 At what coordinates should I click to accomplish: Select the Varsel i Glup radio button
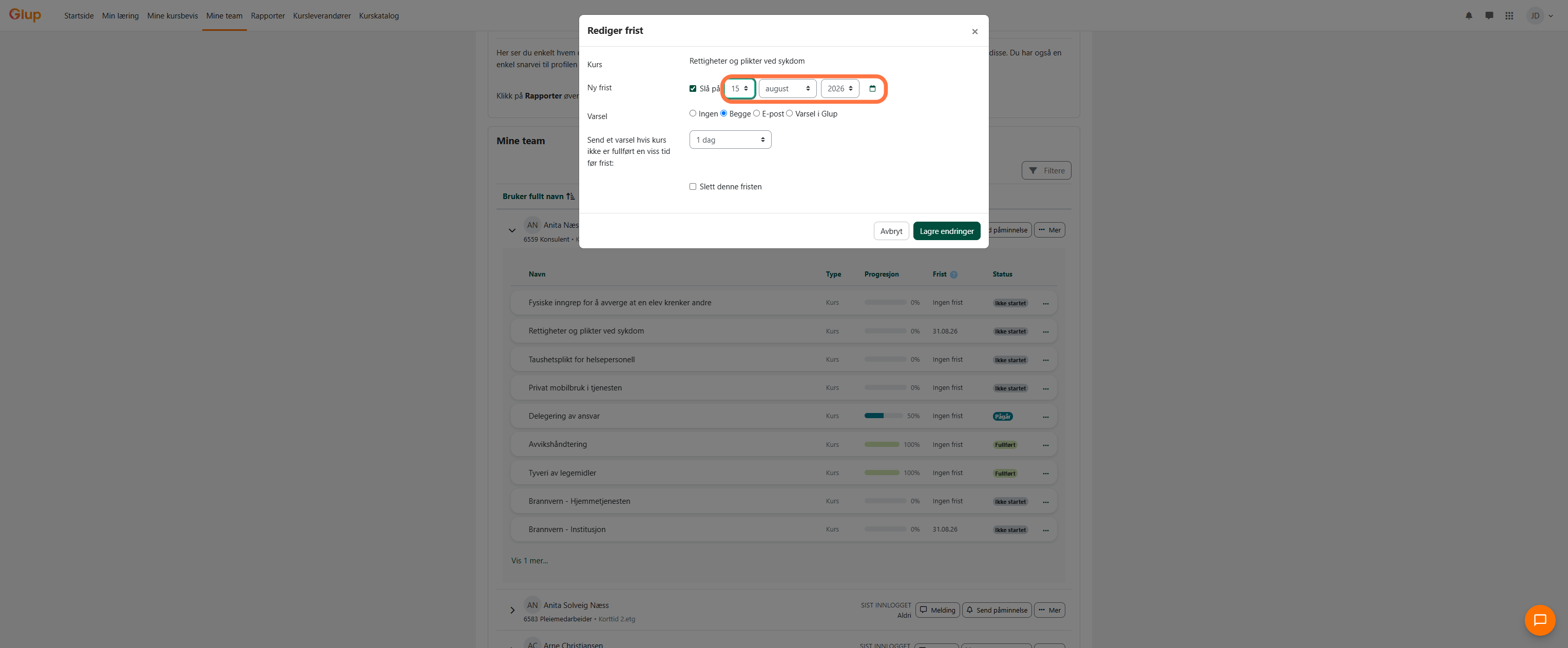point(789,113)
